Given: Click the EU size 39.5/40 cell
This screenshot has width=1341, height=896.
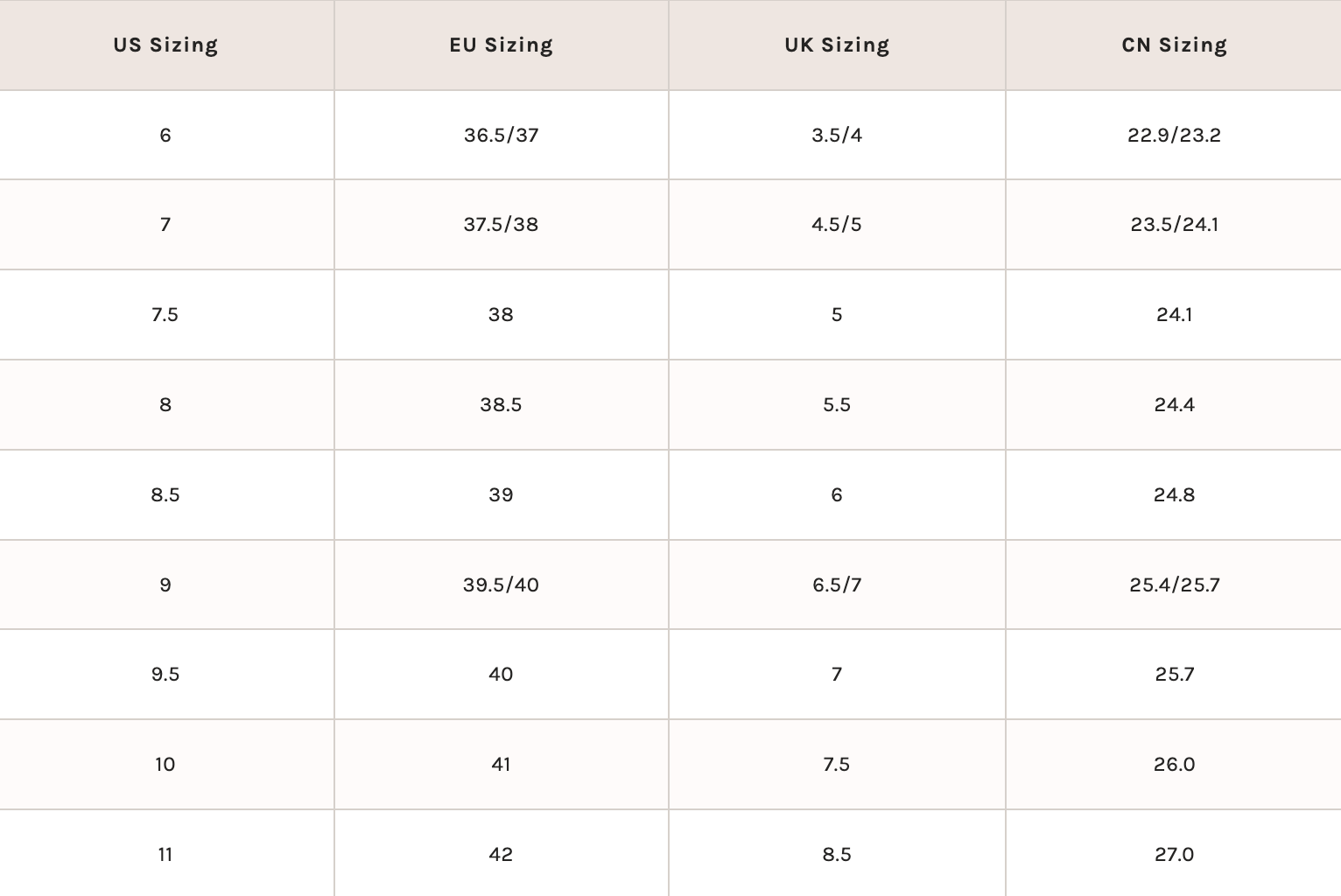Looking at the screenshot, I should [x=501, y=585].
